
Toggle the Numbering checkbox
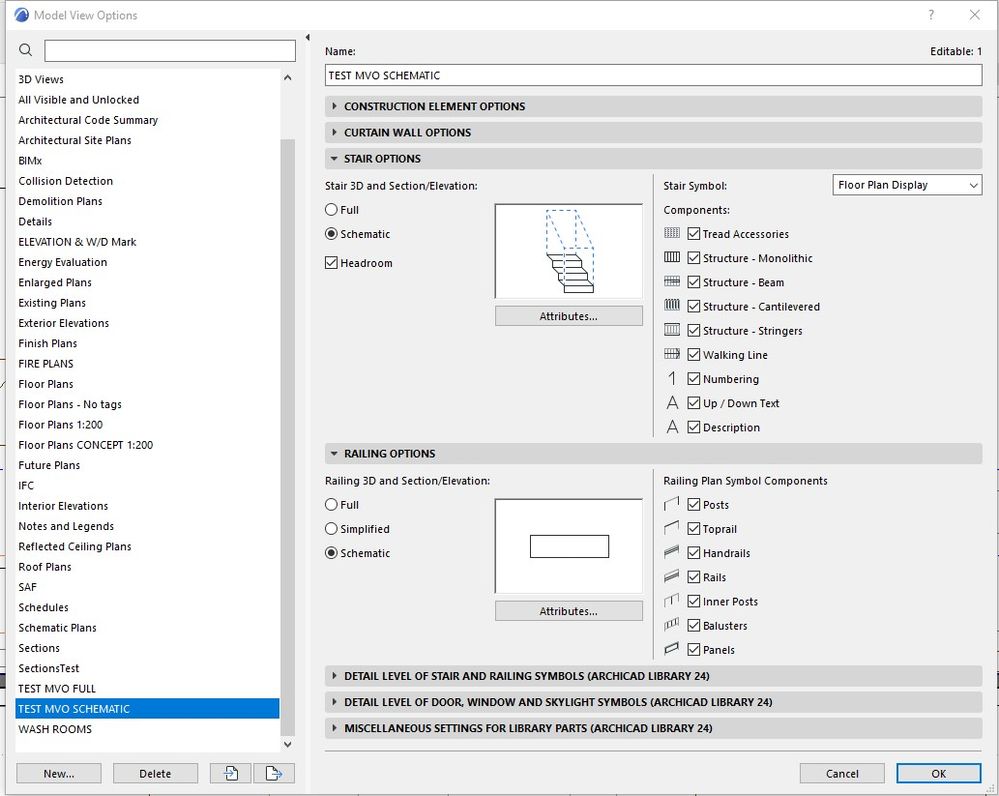point(694,379)
